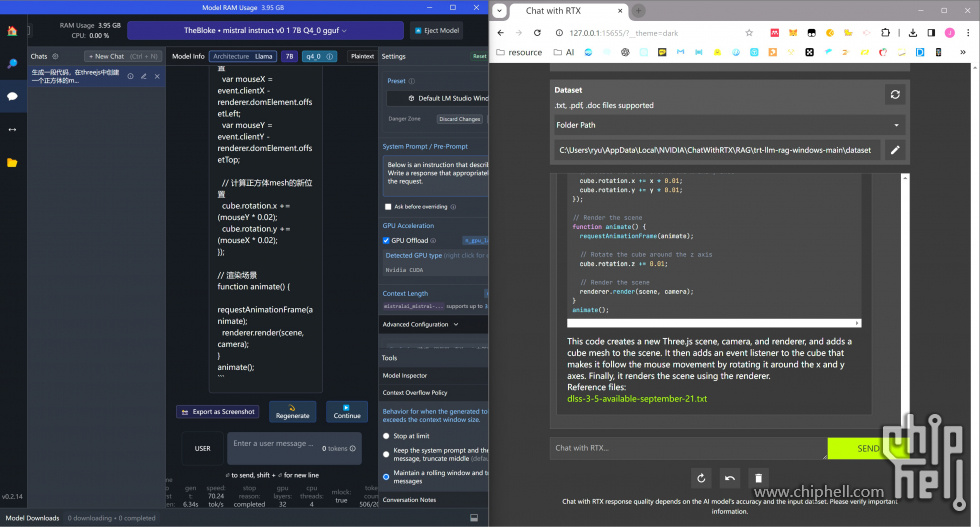
Task: Open the browser Extensions puzzle icon
Action: pyautogui.click(x=885, y=33)
